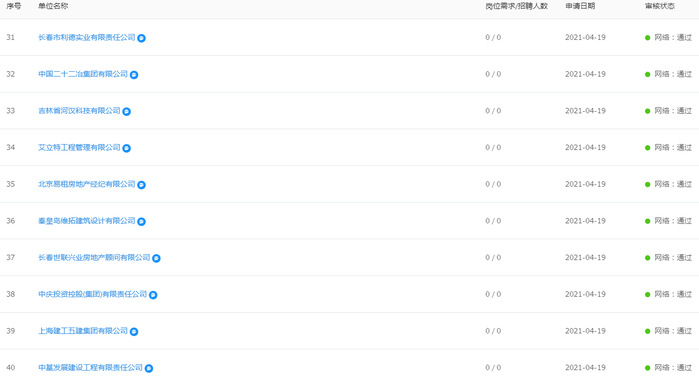Click chat icon beside 艾立特工程管理有限公司
This screenshot has height=376, width=699.
tap(127, 148)
